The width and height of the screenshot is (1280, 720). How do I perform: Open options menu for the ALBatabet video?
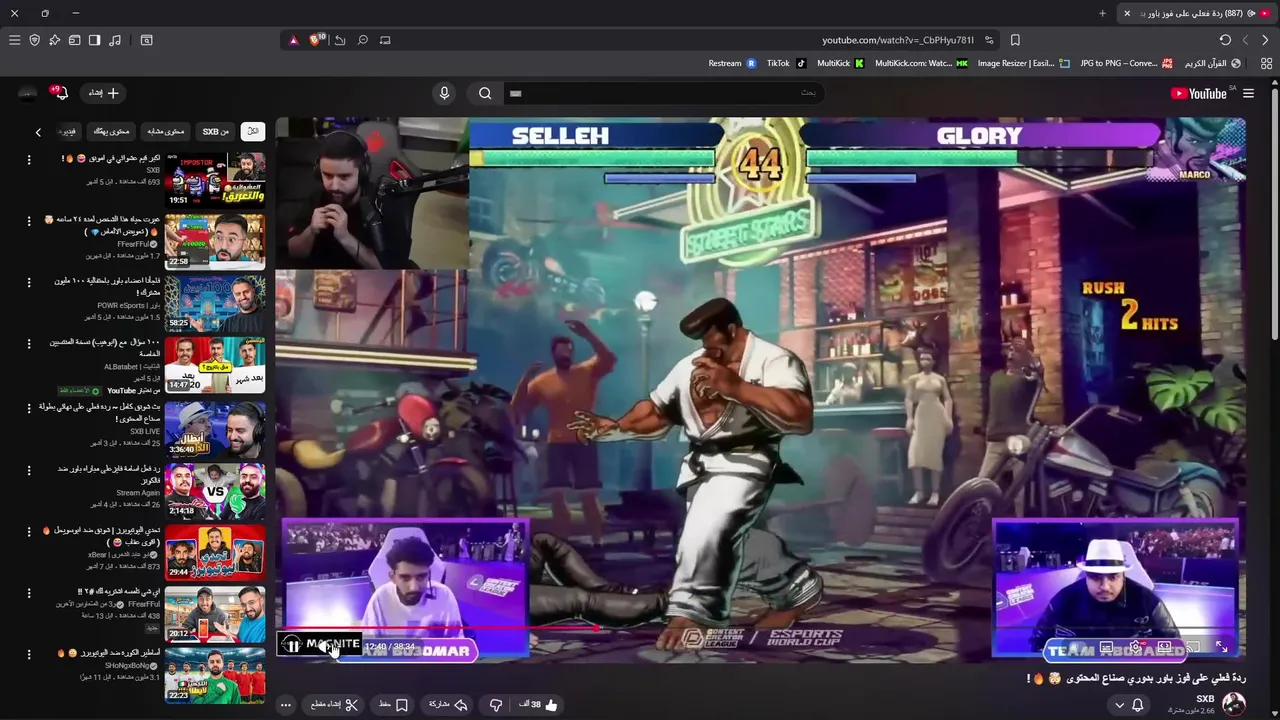[29, 344]
